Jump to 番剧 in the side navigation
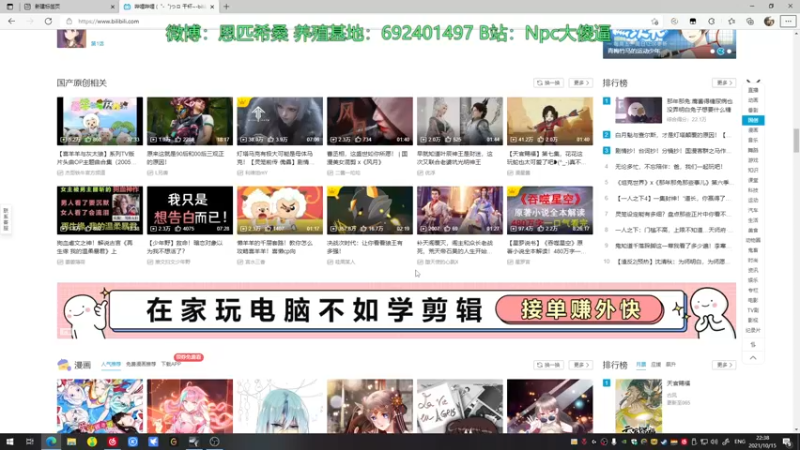800x450 pixels. (x=753, y=110)
